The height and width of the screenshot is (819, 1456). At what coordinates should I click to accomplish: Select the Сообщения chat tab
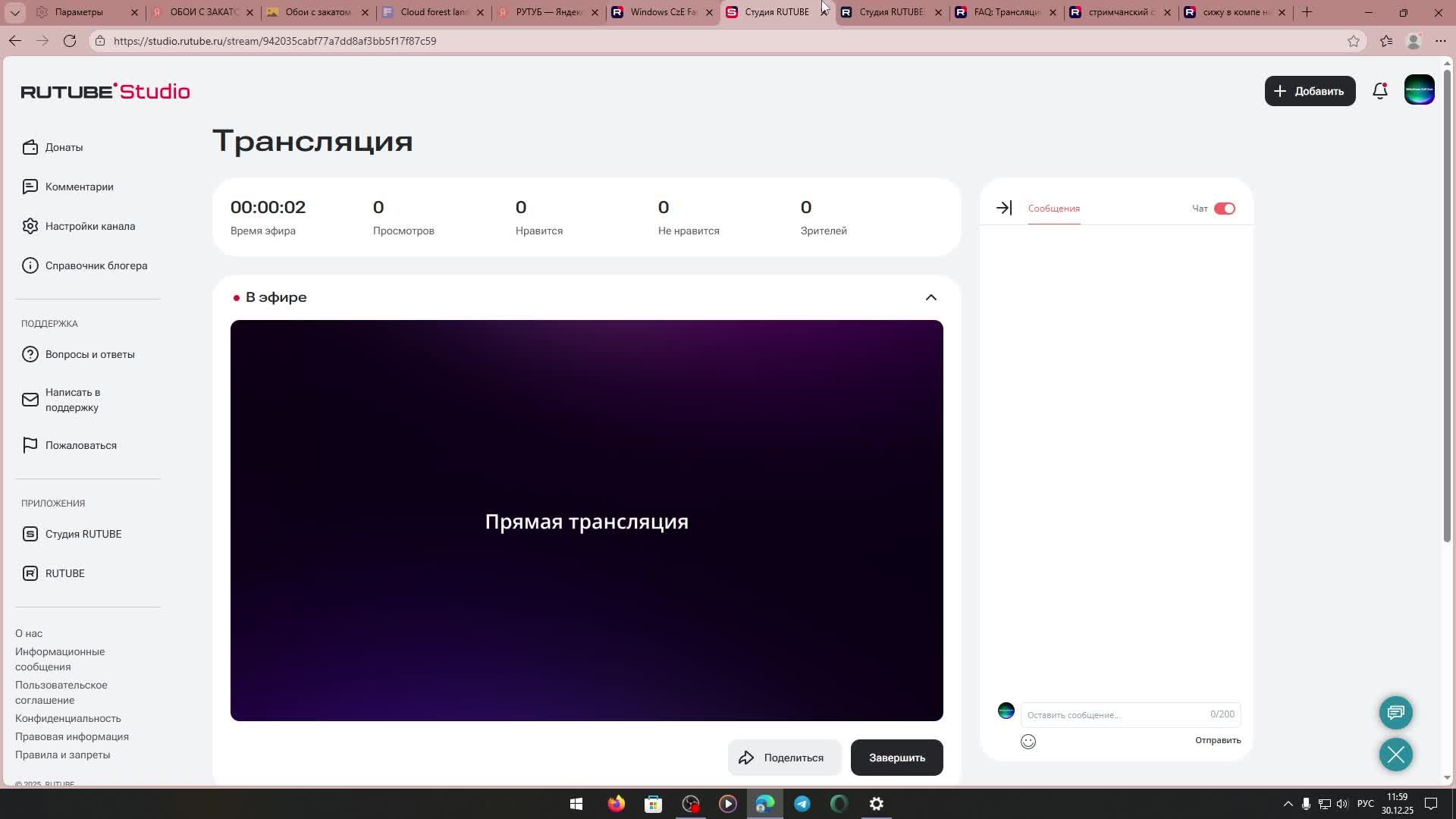(1053, 209)
